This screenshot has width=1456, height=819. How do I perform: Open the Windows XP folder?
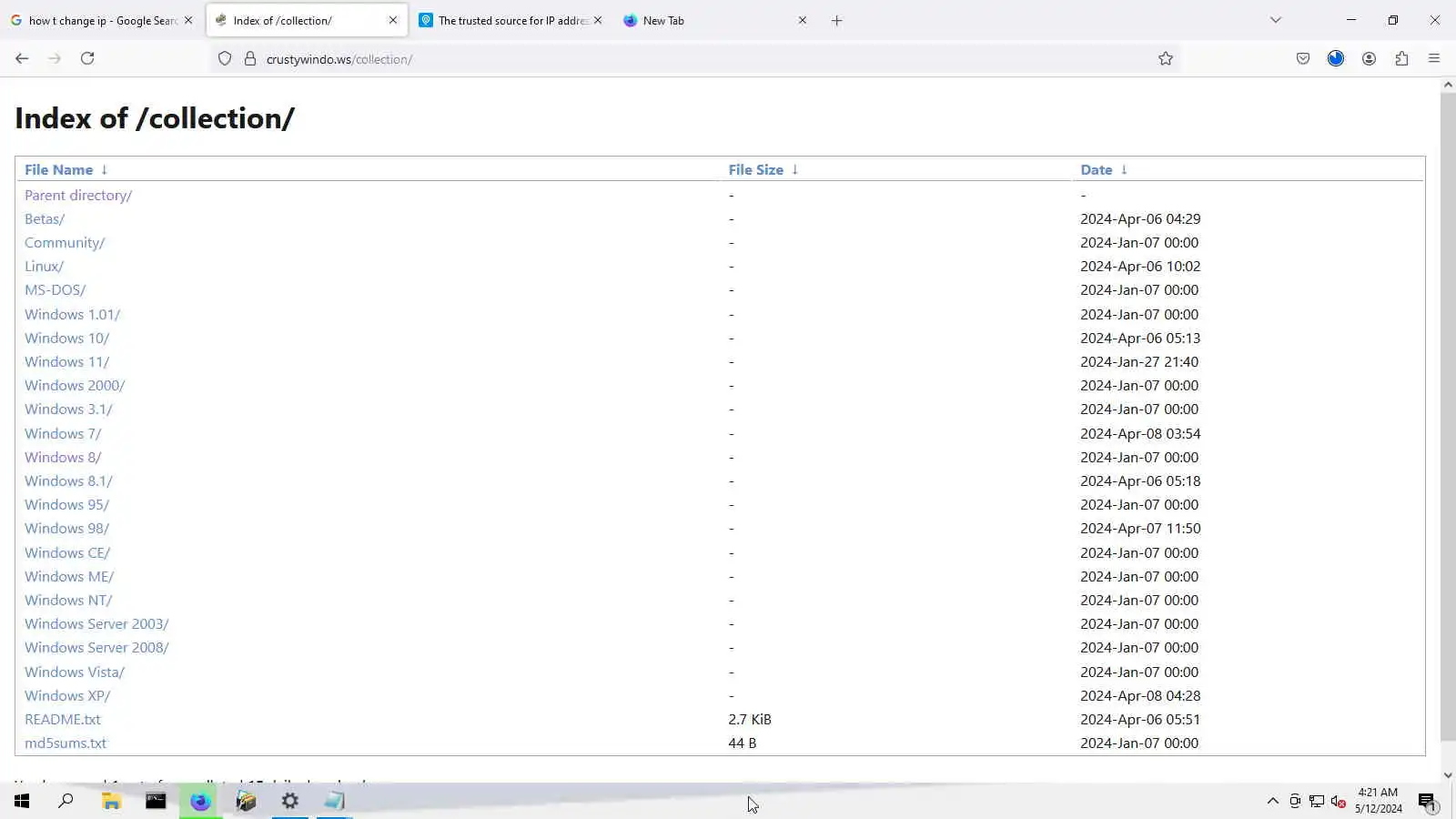tap(67, 696)
